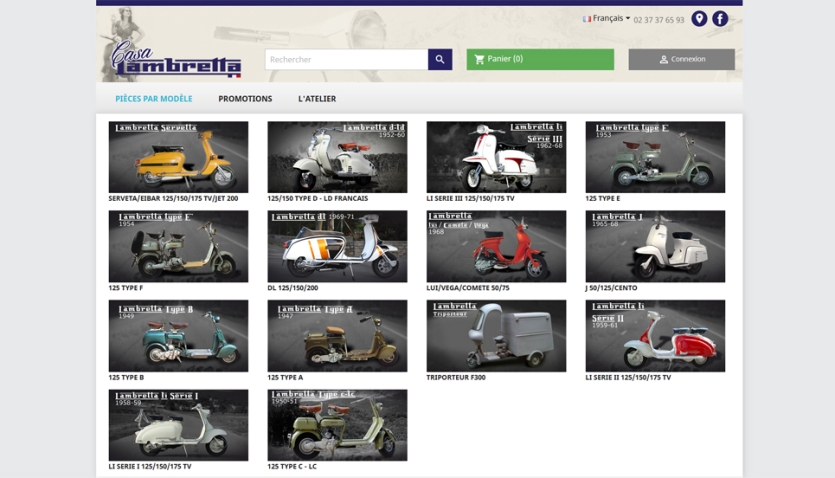835x478 pixels.
Task: Select the Li Serie II 1959-61 thumbnail
Action: click(655, 336)
